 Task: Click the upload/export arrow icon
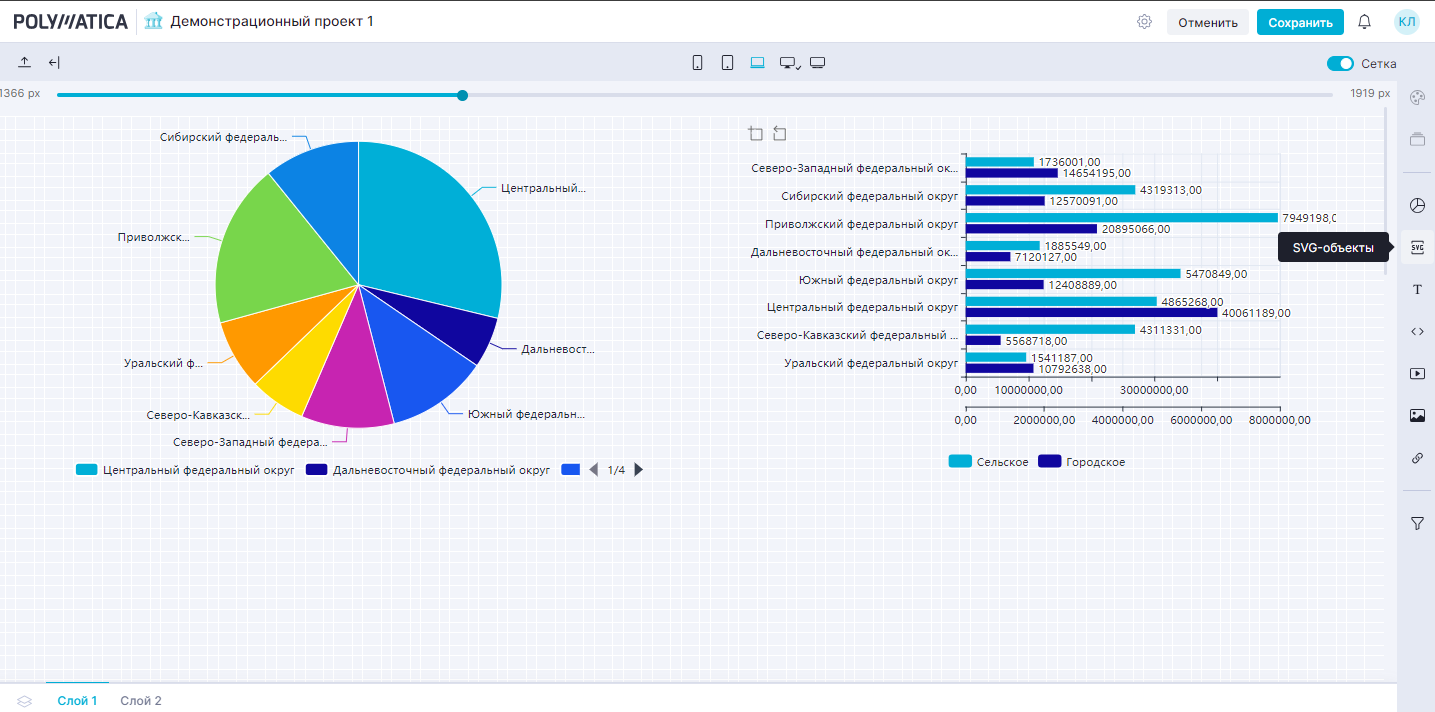tap(25, 63)
